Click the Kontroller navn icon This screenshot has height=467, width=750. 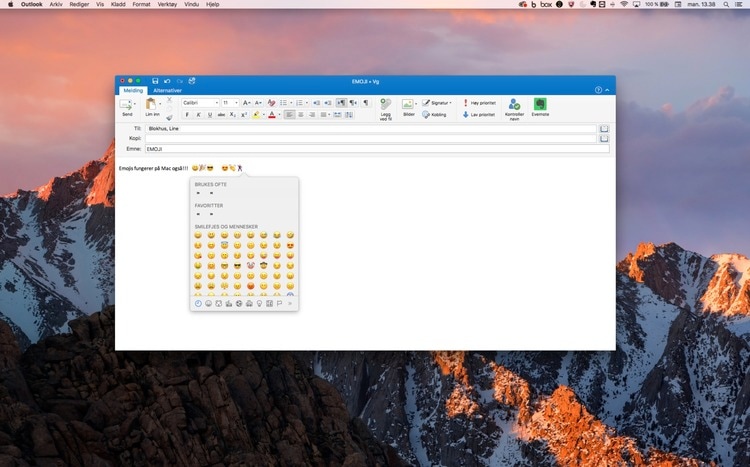(514, 106)
